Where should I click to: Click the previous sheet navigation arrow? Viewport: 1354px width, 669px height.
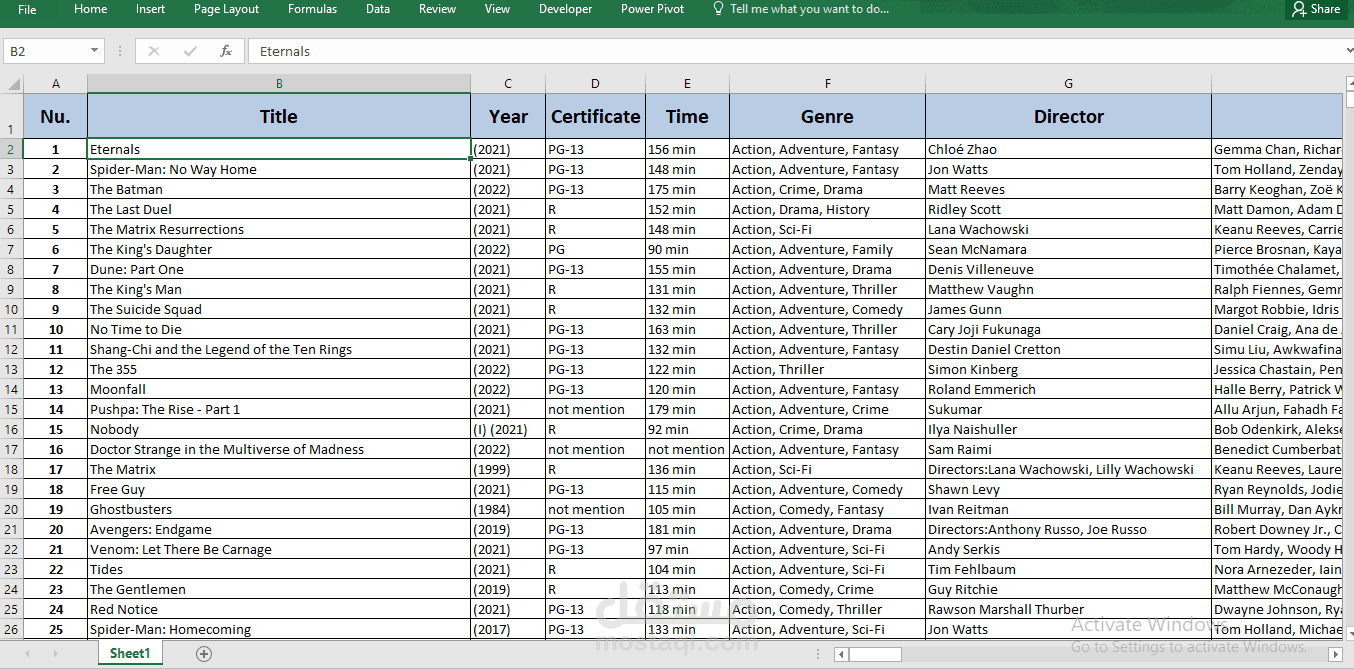tap(28, 654)
